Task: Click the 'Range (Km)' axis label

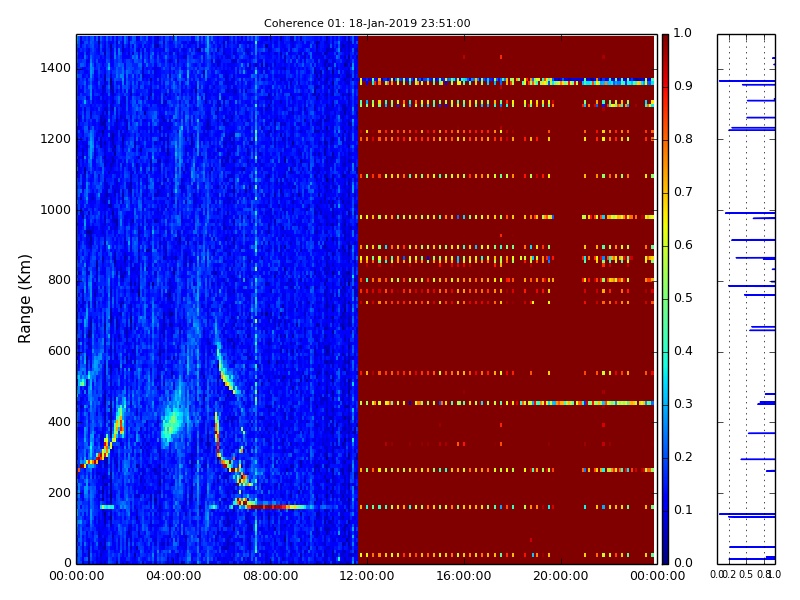Action: point(24,298)
